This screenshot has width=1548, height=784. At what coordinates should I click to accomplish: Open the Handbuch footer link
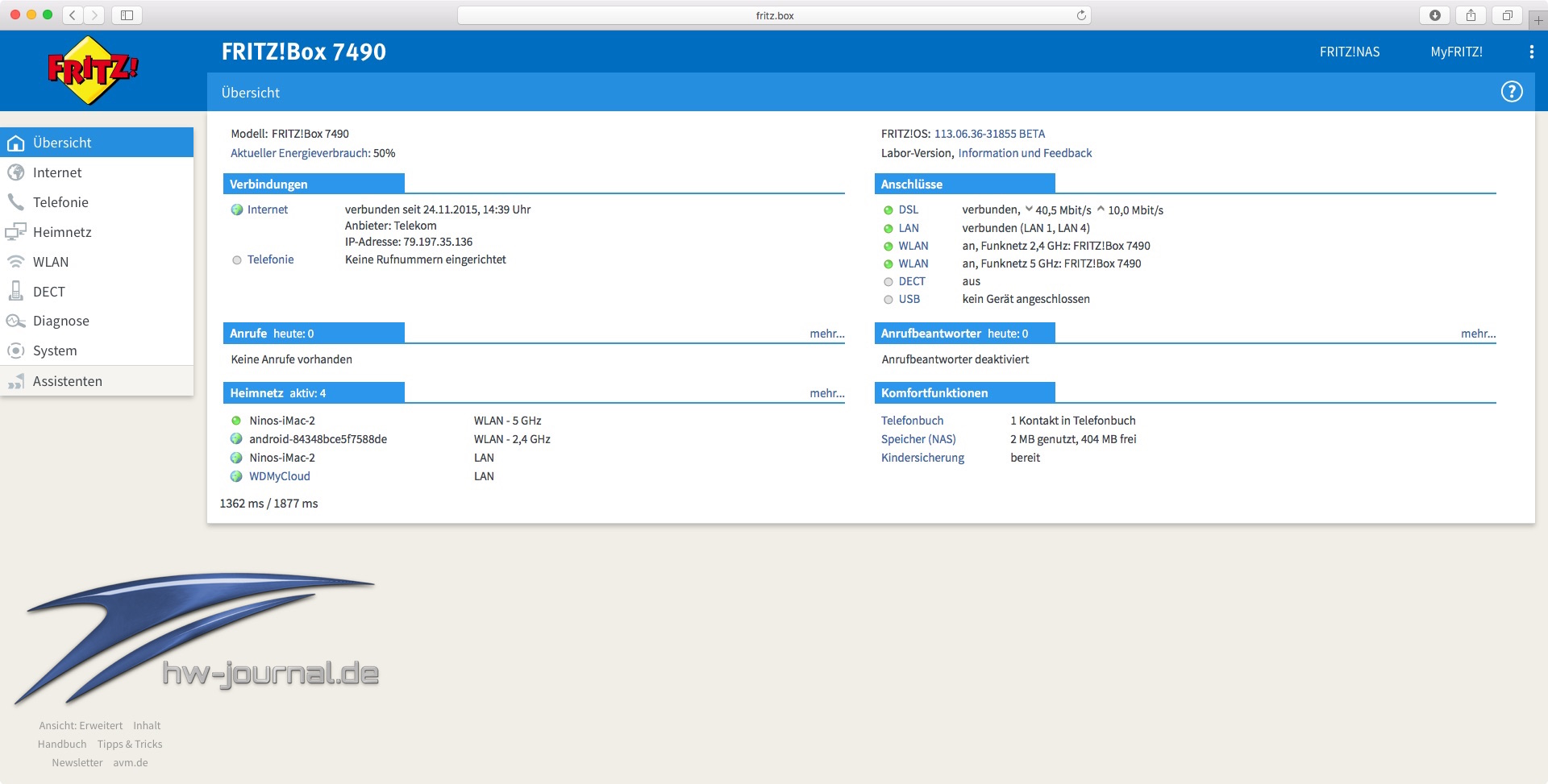point(62,745)
